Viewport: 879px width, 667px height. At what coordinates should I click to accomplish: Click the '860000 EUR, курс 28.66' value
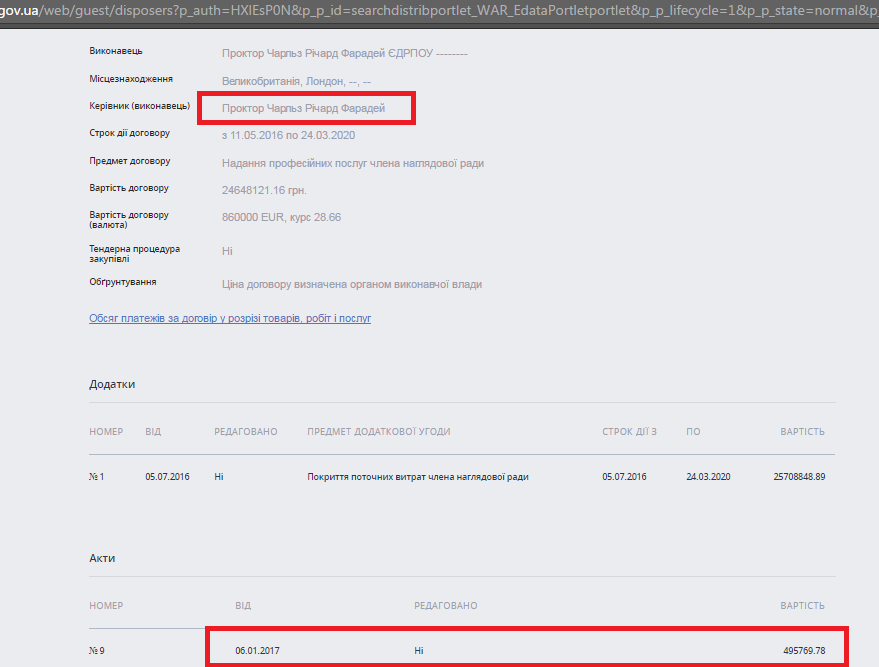281,217
